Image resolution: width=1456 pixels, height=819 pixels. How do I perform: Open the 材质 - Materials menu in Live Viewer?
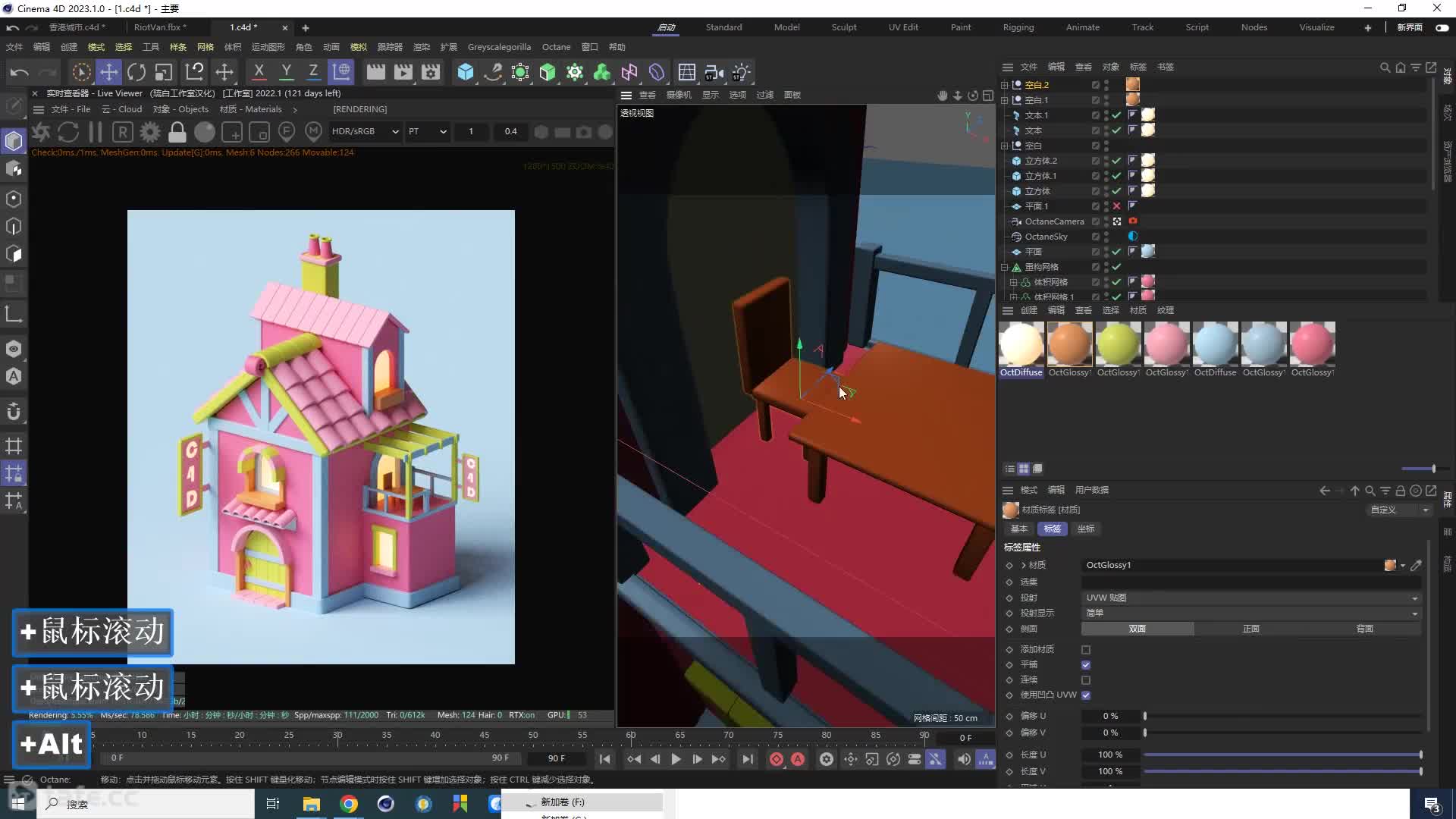tap(251, 109)
